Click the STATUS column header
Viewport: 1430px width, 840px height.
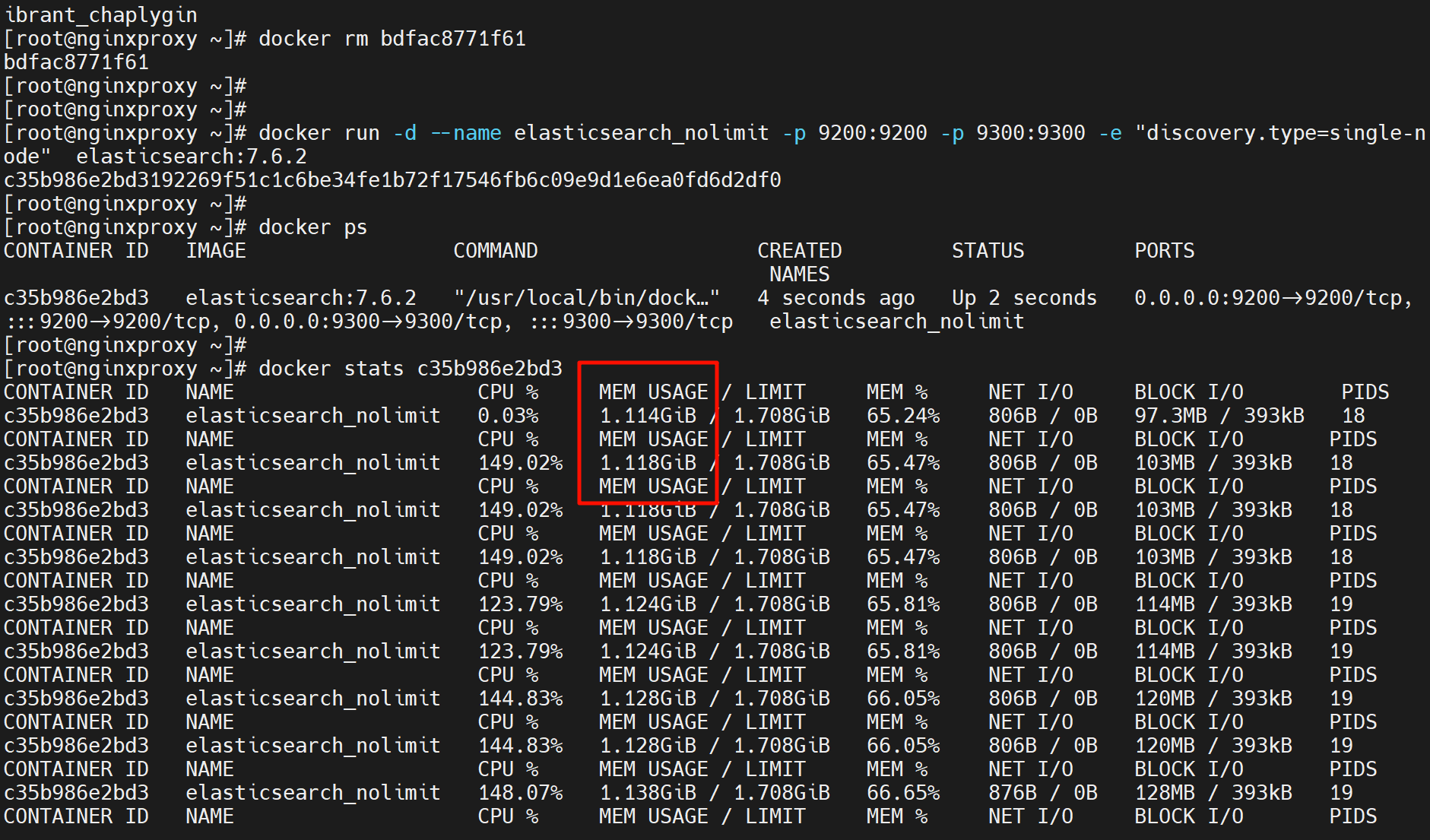[988, 251]
